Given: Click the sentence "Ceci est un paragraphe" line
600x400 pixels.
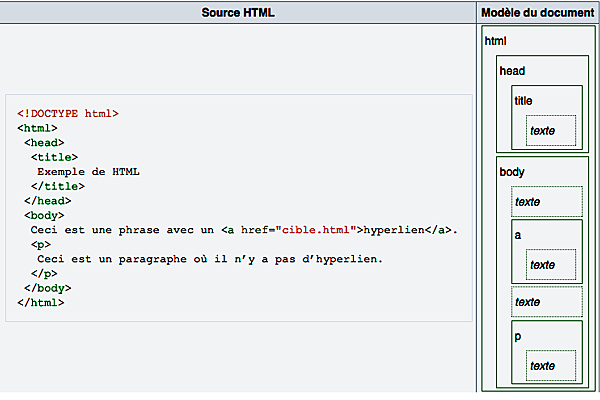Looking at the screenshot, I should (210, 259).
